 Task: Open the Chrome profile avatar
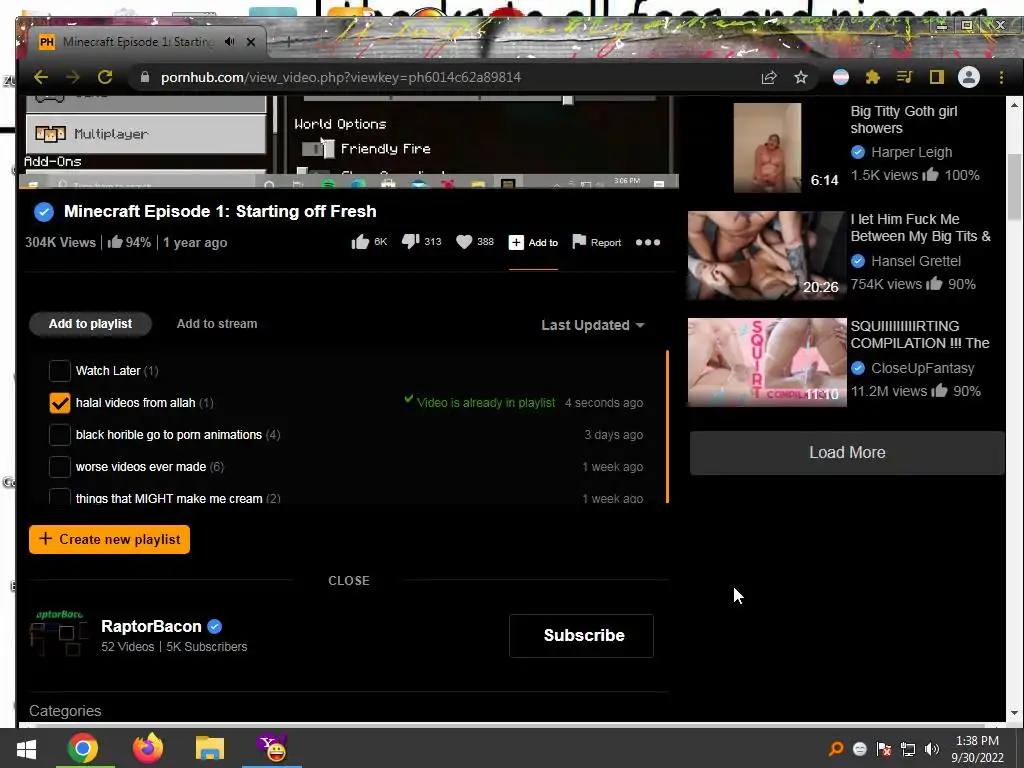point(968,77)
